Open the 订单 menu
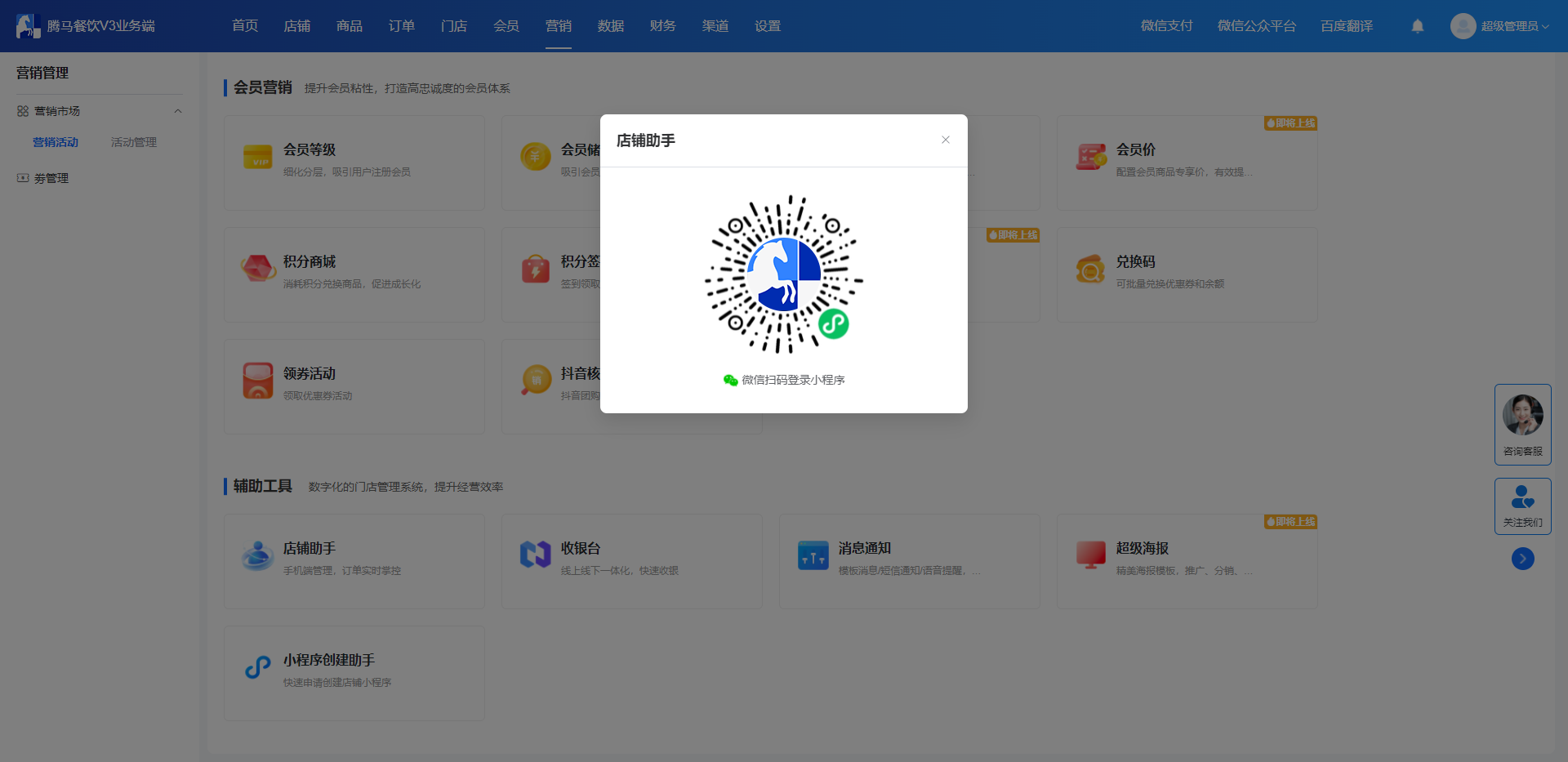Image resolution: width=1568 pixels, height=762 pixels. point(402,26)
